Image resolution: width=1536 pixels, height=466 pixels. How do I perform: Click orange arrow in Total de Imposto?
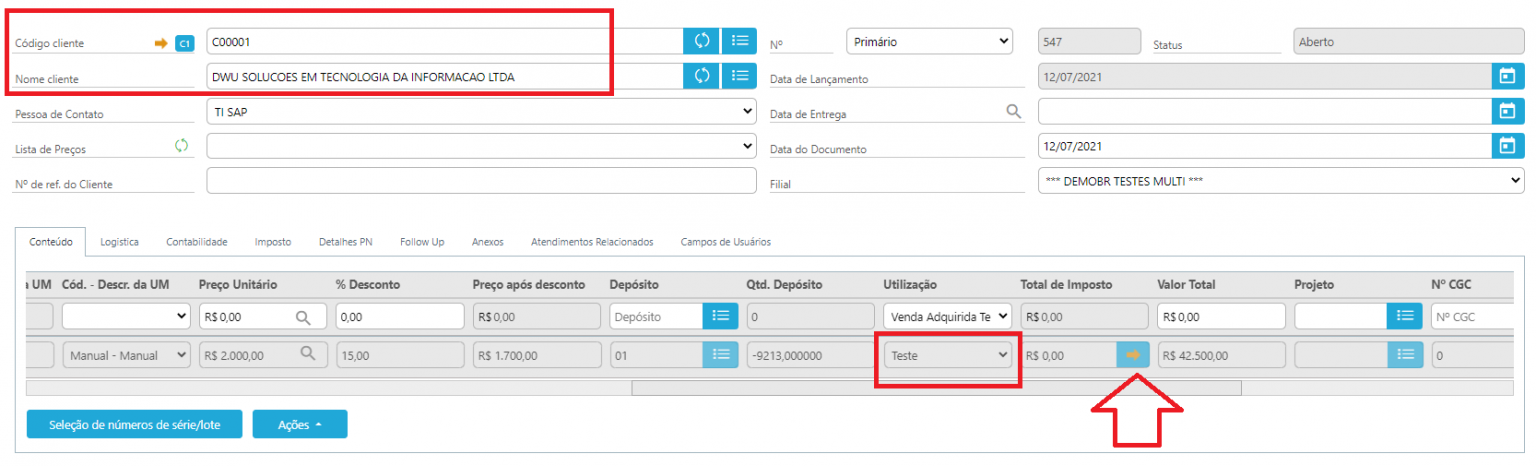[x=1133, y=354]
